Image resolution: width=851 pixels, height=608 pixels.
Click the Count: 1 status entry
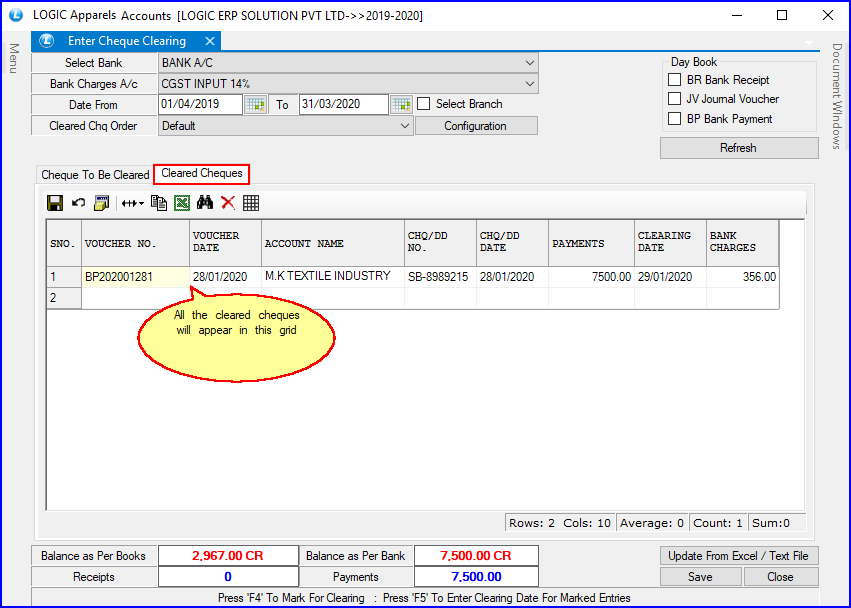tap(717, 523)
